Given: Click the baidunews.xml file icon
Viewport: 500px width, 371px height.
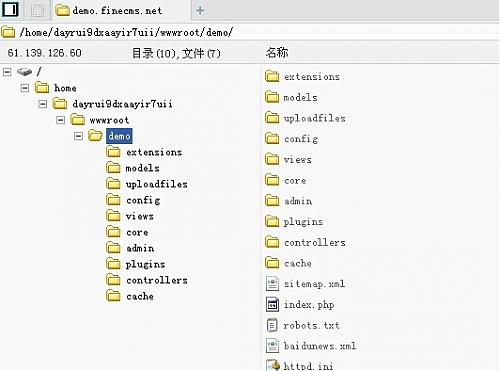Looking at the screenshot, I should 272,346.
